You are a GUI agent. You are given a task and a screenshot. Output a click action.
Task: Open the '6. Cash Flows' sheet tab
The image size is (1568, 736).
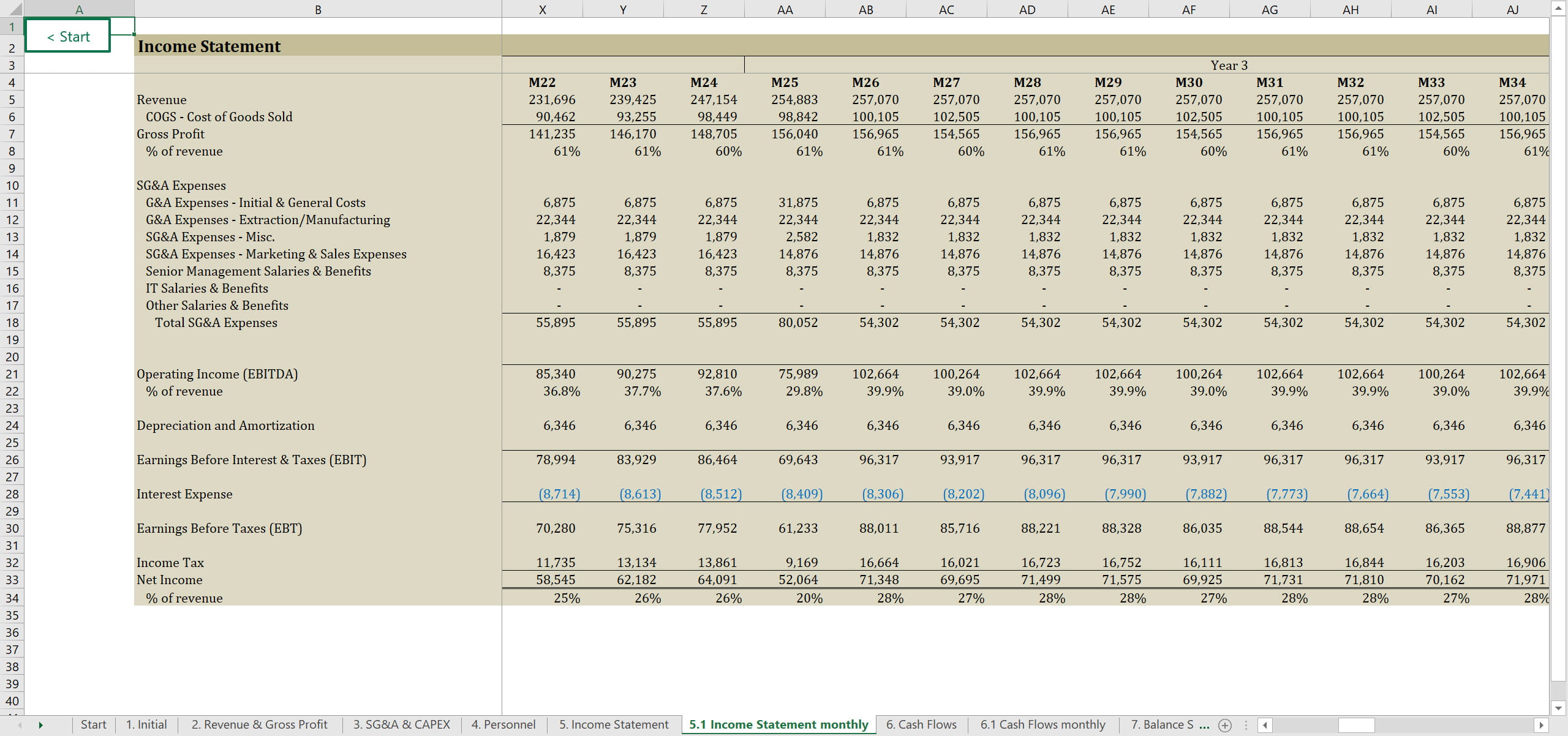coord(921,724)
